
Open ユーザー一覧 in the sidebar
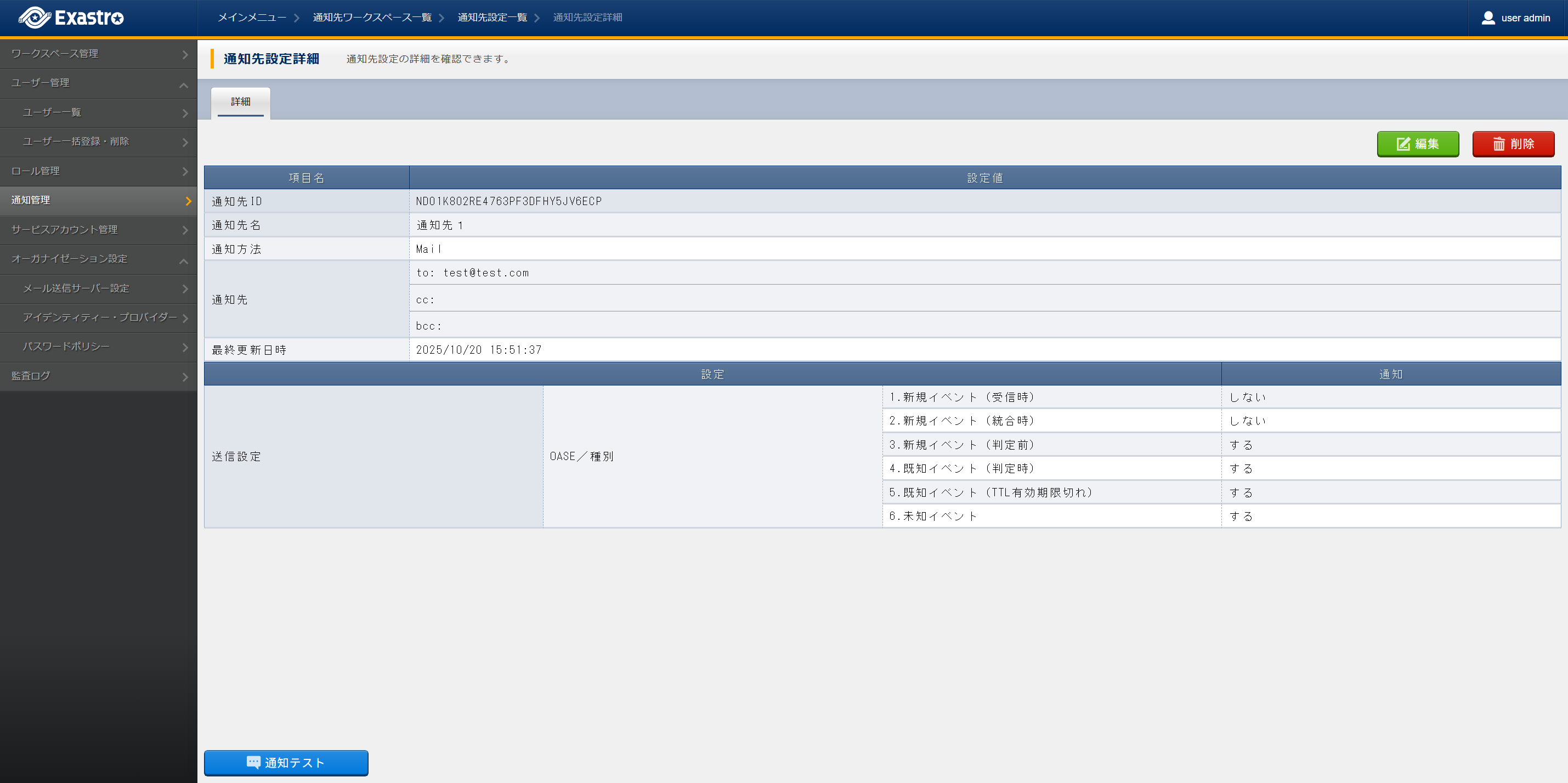point(52,112)
